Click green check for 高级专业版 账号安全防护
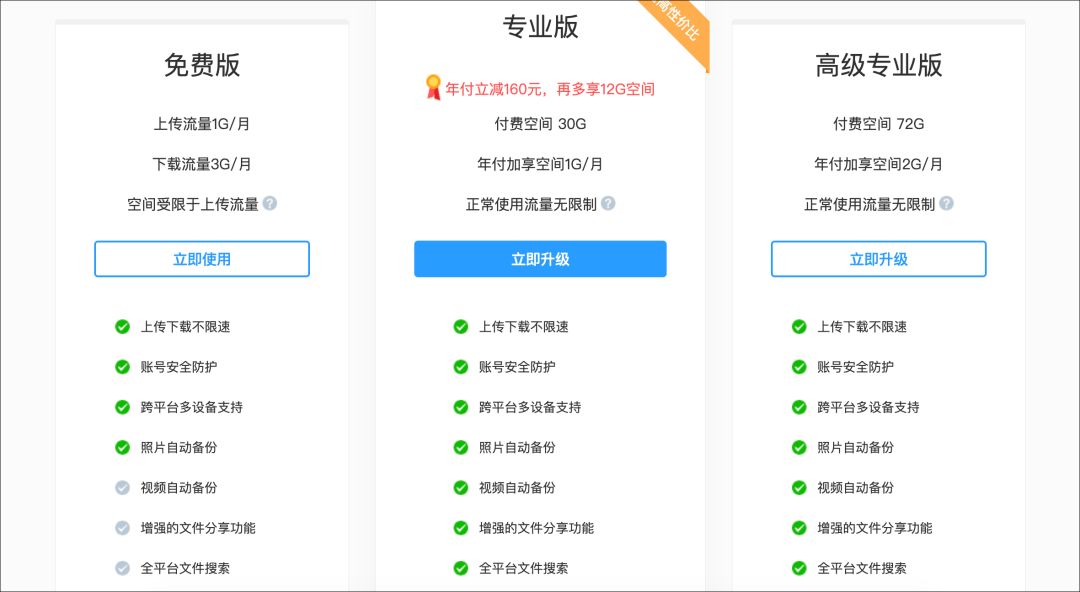 pos(799,367)
